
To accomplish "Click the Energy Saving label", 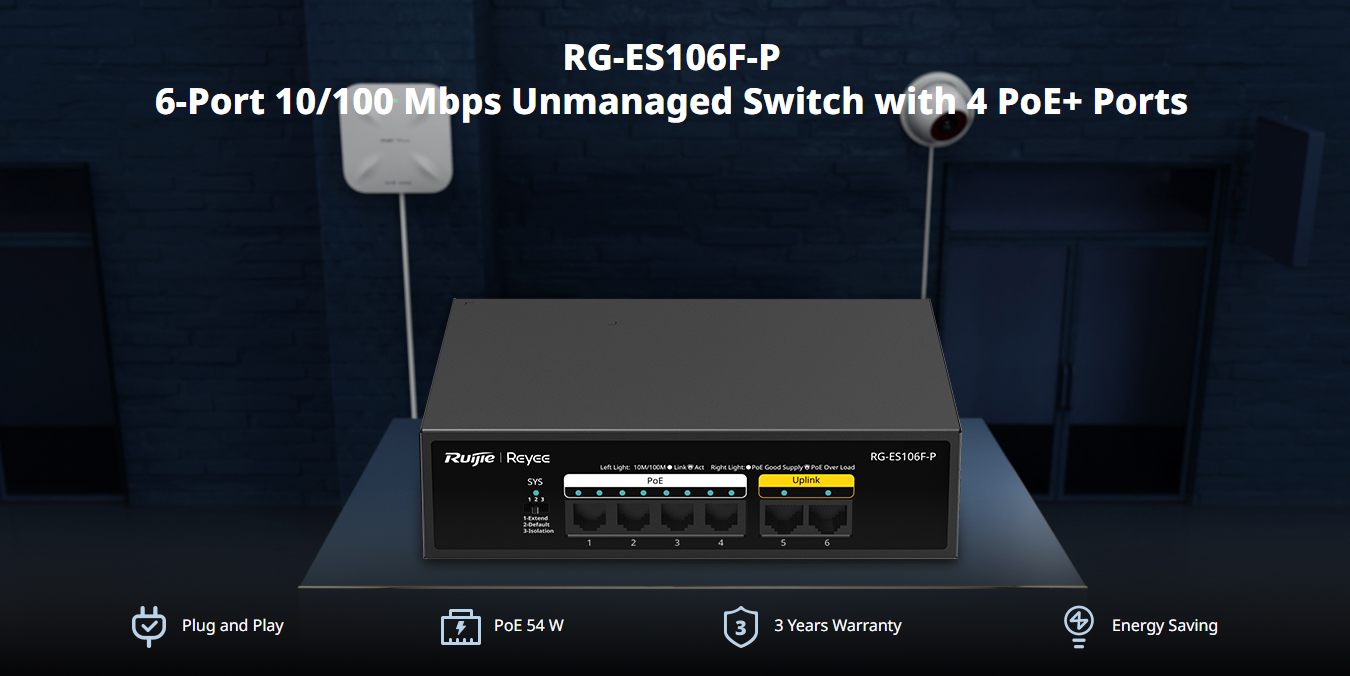I will point(1165,626).
